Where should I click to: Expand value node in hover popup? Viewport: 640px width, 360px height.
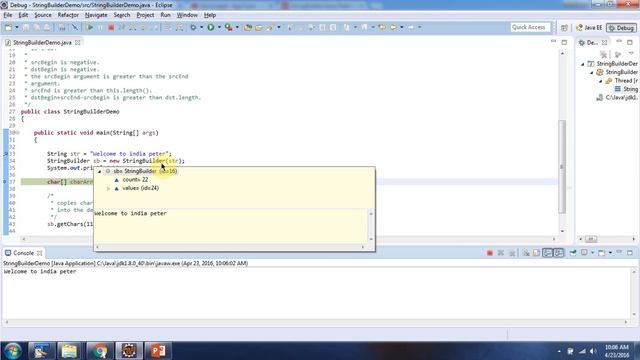tap(108, 189)
